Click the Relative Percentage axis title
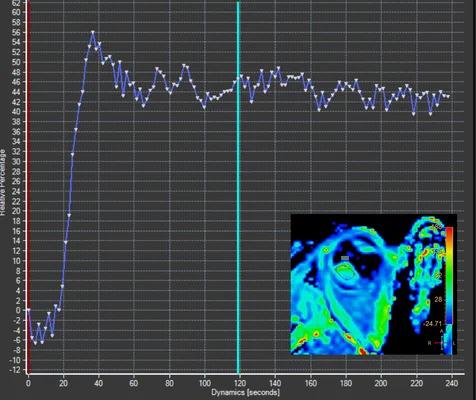Image resolution: width=476 pixels, height=400 pixels. (x=3, y=182)
